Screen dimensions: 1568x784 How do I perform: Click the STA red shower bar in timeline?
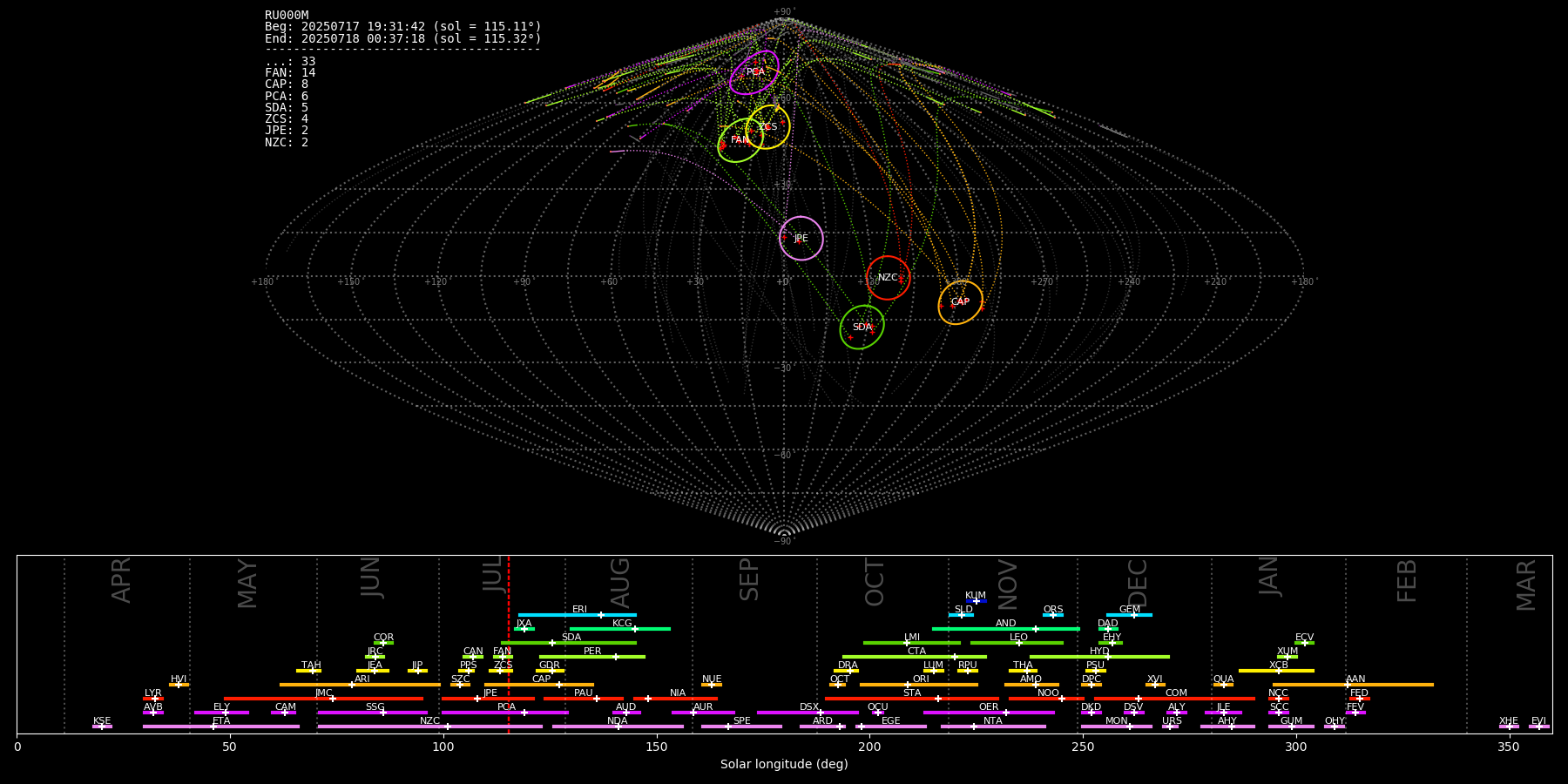coord(913,699)
